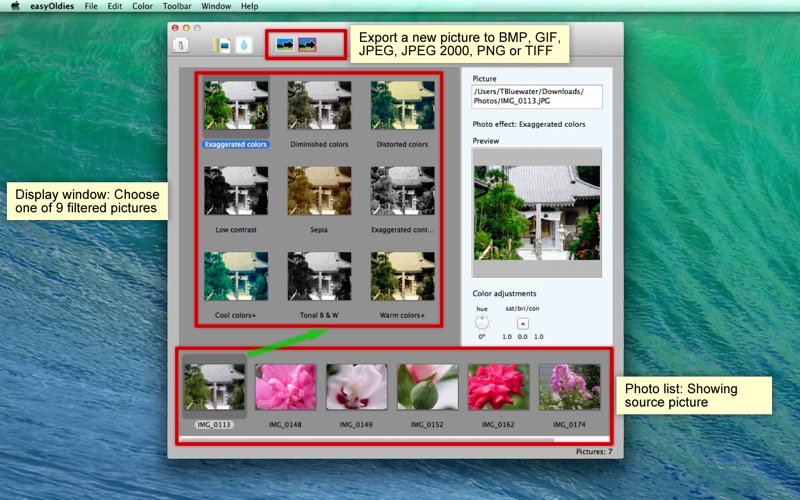Image resolution: width=800 pixels, height=500 pixels.
Task: Open the Help menu
Action: tap(249, 6)
